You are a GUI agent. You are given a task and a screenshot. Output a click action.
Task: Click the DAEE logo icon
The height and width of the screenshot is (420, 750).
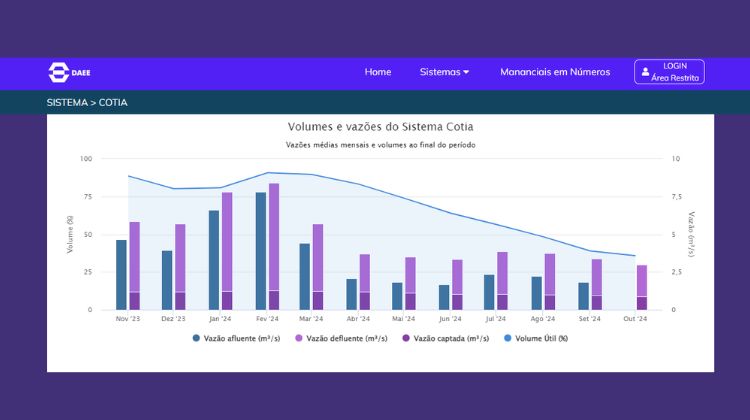(58, 72)
